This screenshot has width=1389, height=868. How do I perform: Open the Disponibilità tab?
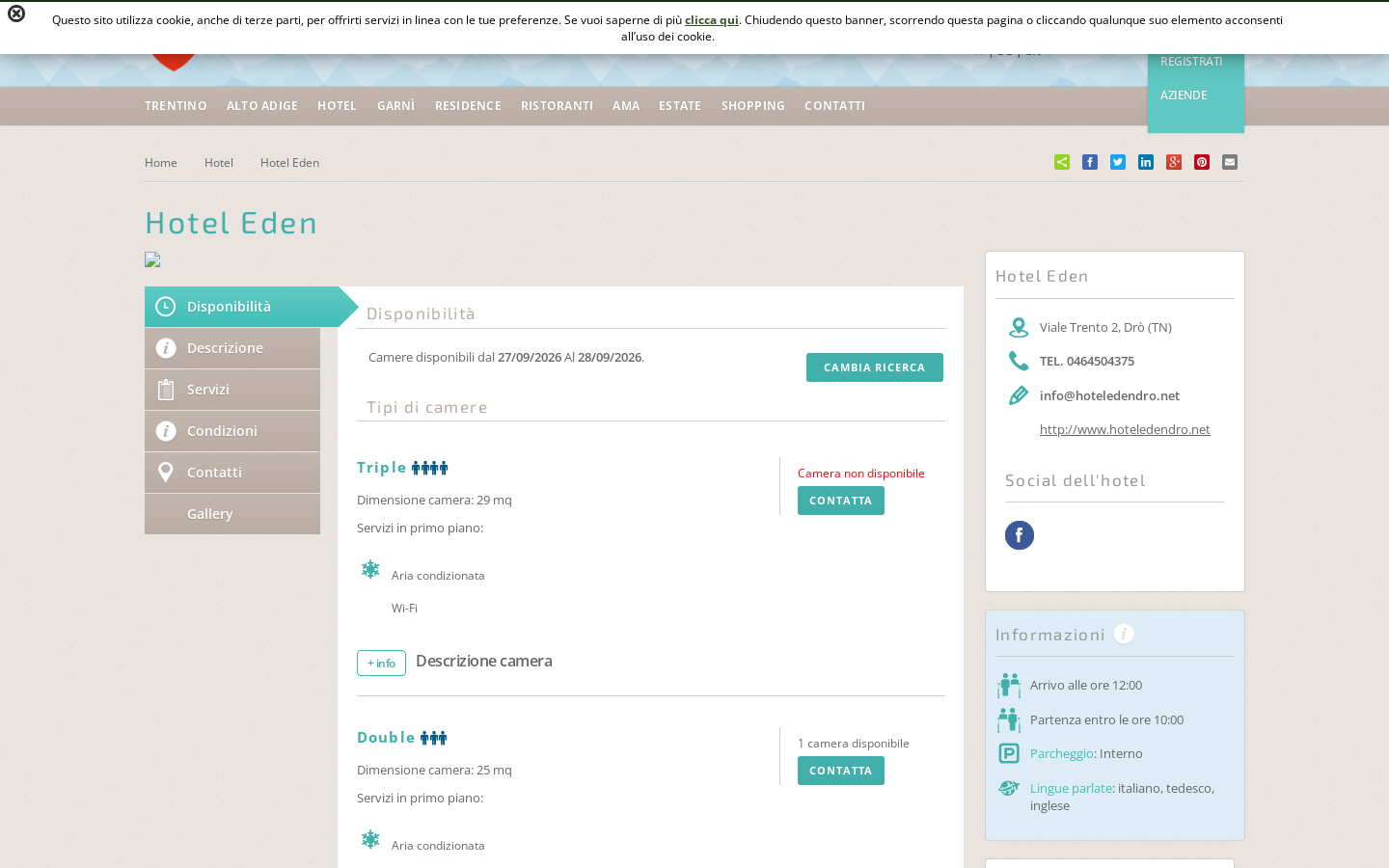[242, 307]
